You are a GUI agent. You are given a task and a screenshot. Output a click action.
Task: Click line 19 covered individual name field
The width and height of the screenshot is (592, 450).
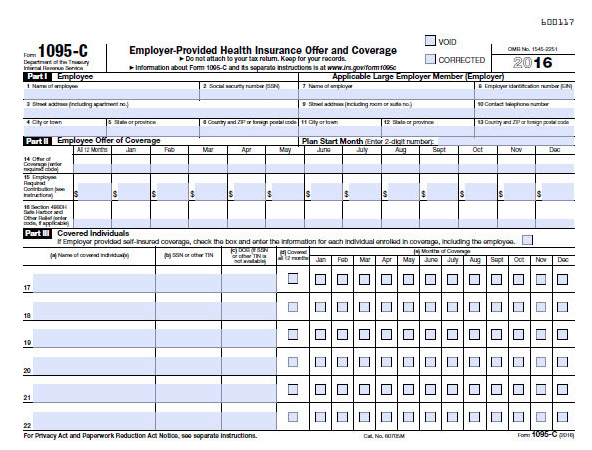click(x=94, y=338)
